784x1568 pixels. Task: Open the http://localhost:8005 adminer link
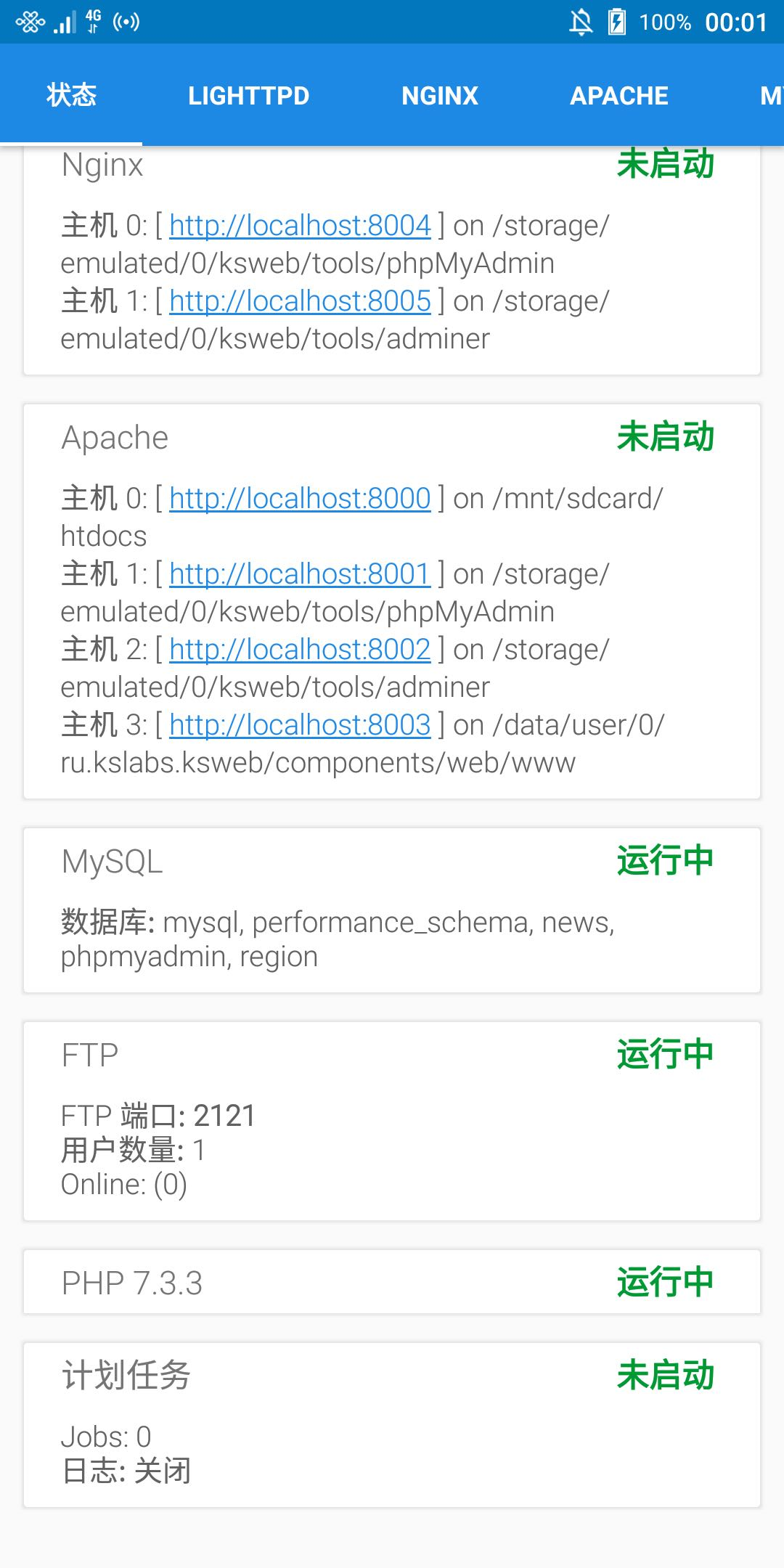[300, 301]
